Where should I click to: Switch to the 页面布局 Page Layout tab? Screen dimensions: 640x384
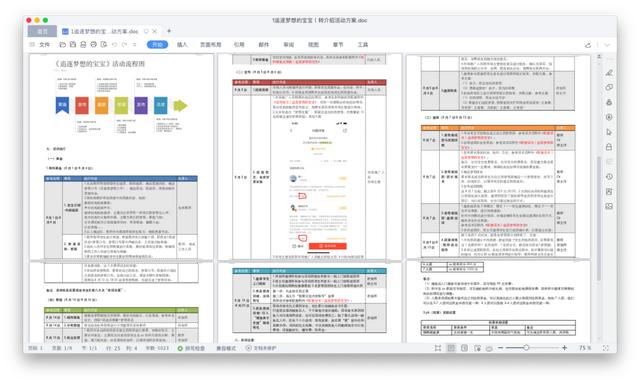coord(211,44)
